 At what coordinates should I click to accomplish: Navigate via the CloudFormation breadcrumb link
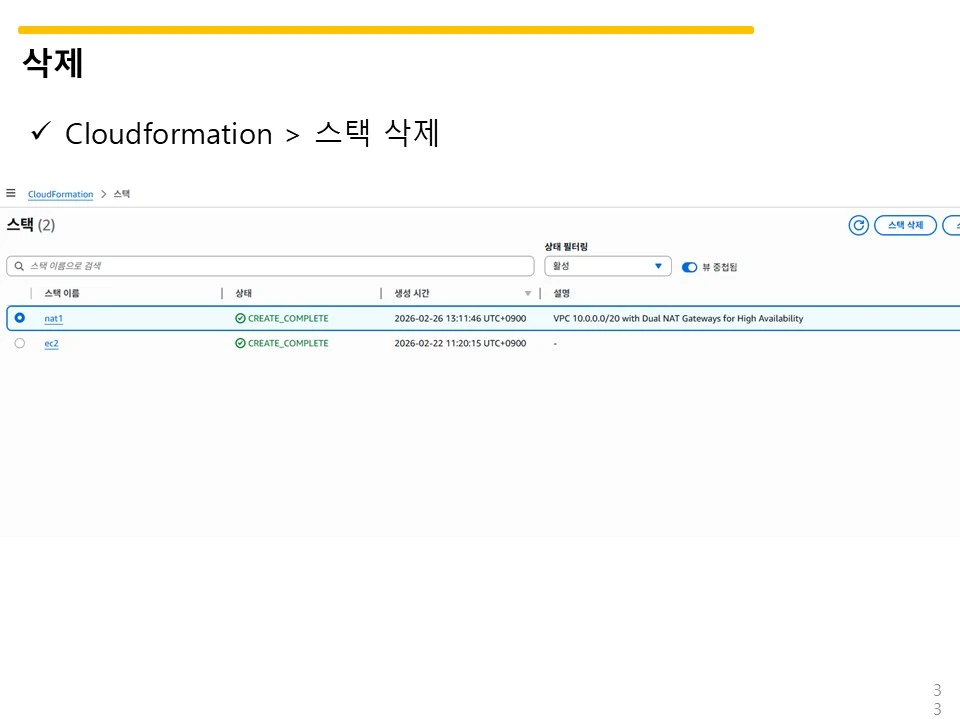60,193
